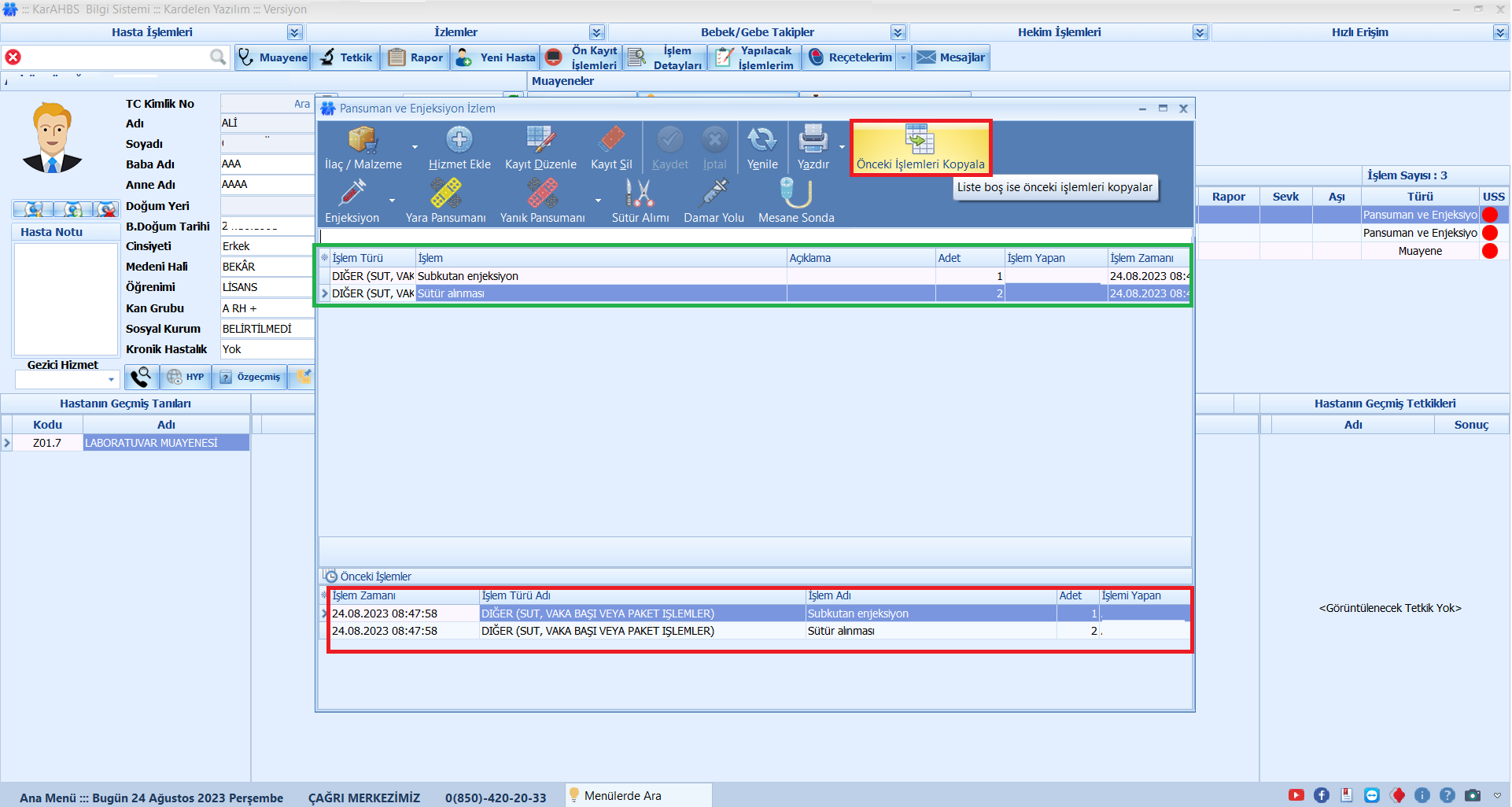The image size is (1512, 807).
Task: Open the Özgeçmiş button
Action: (x=250, y=377)
